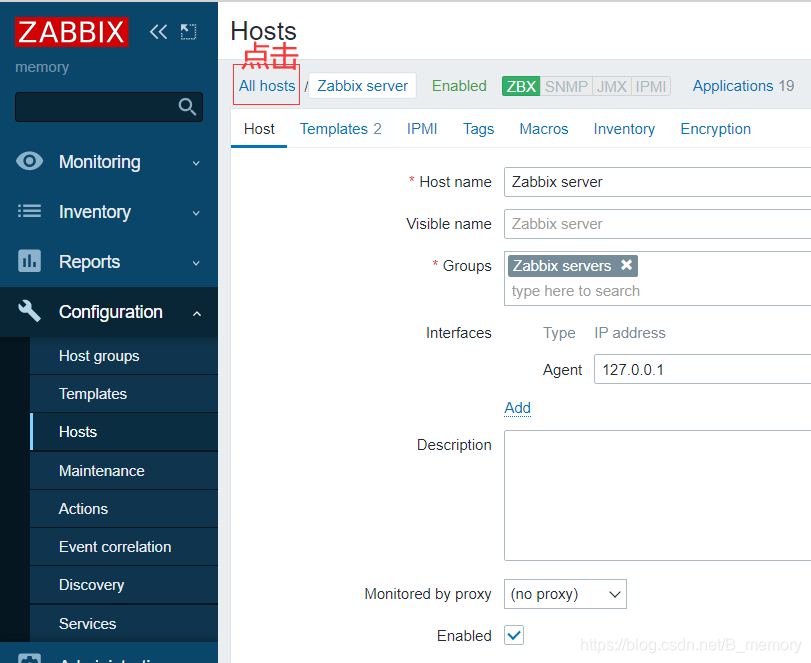The width and height of the screenshot is (811, 663).
Task: Uncheck the Enabled checkbox
Action: 514,635
